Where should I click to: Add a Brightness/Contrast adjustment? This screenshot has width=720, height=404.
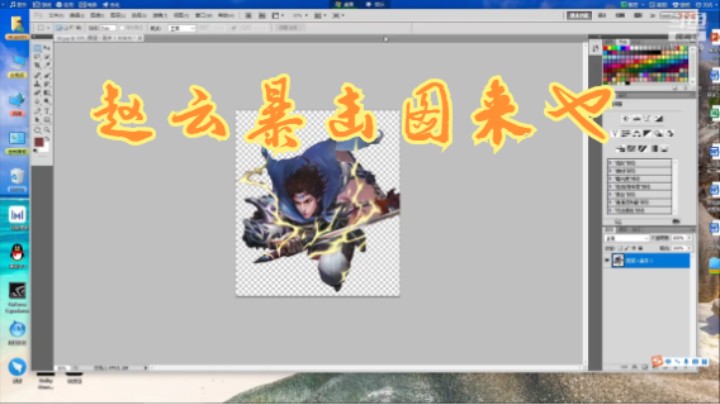pyautogui.click(x=625, y=118)
